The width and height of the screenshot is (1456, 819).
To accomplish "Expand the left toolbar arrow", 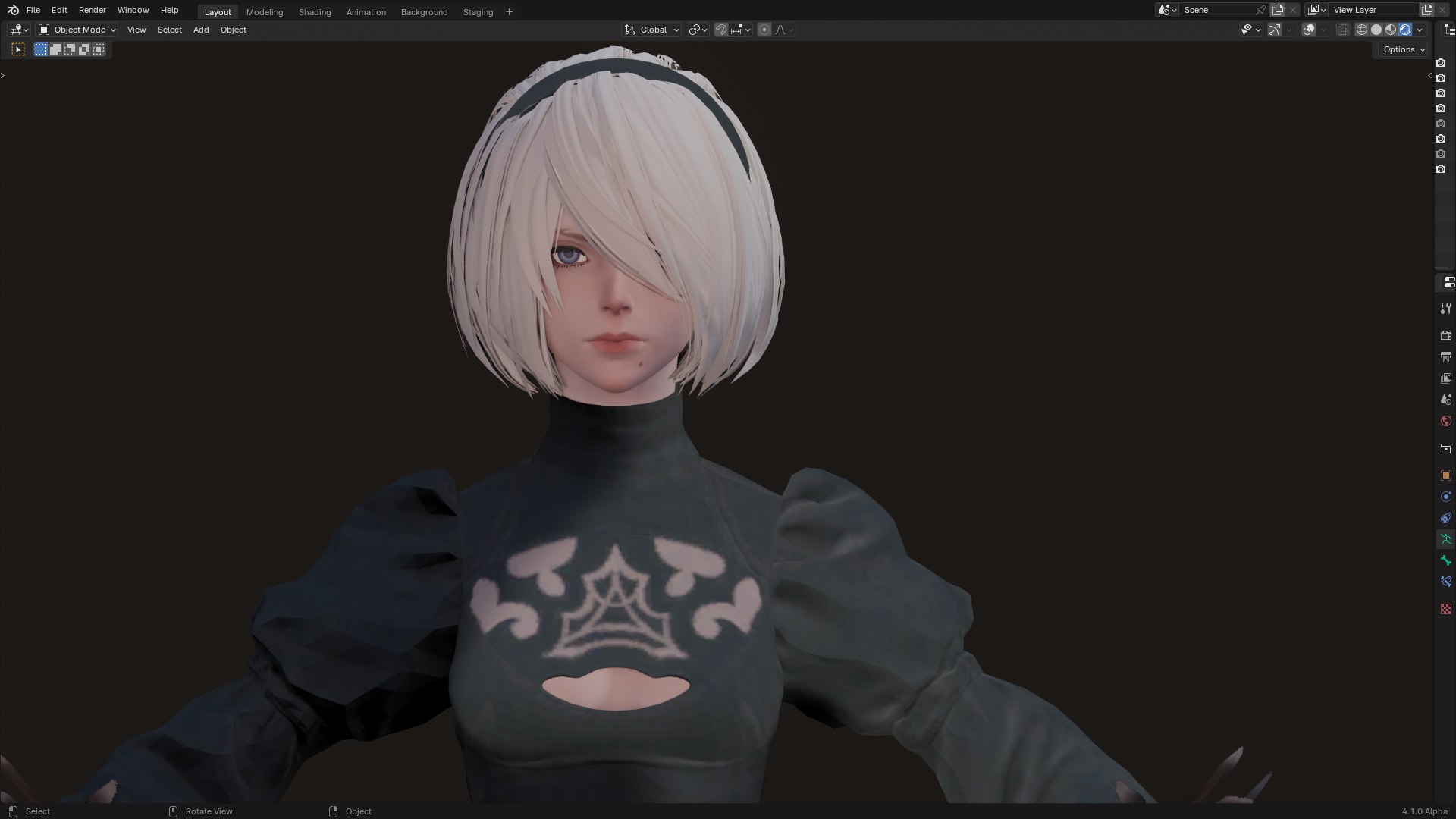I will tap(3, 75).
